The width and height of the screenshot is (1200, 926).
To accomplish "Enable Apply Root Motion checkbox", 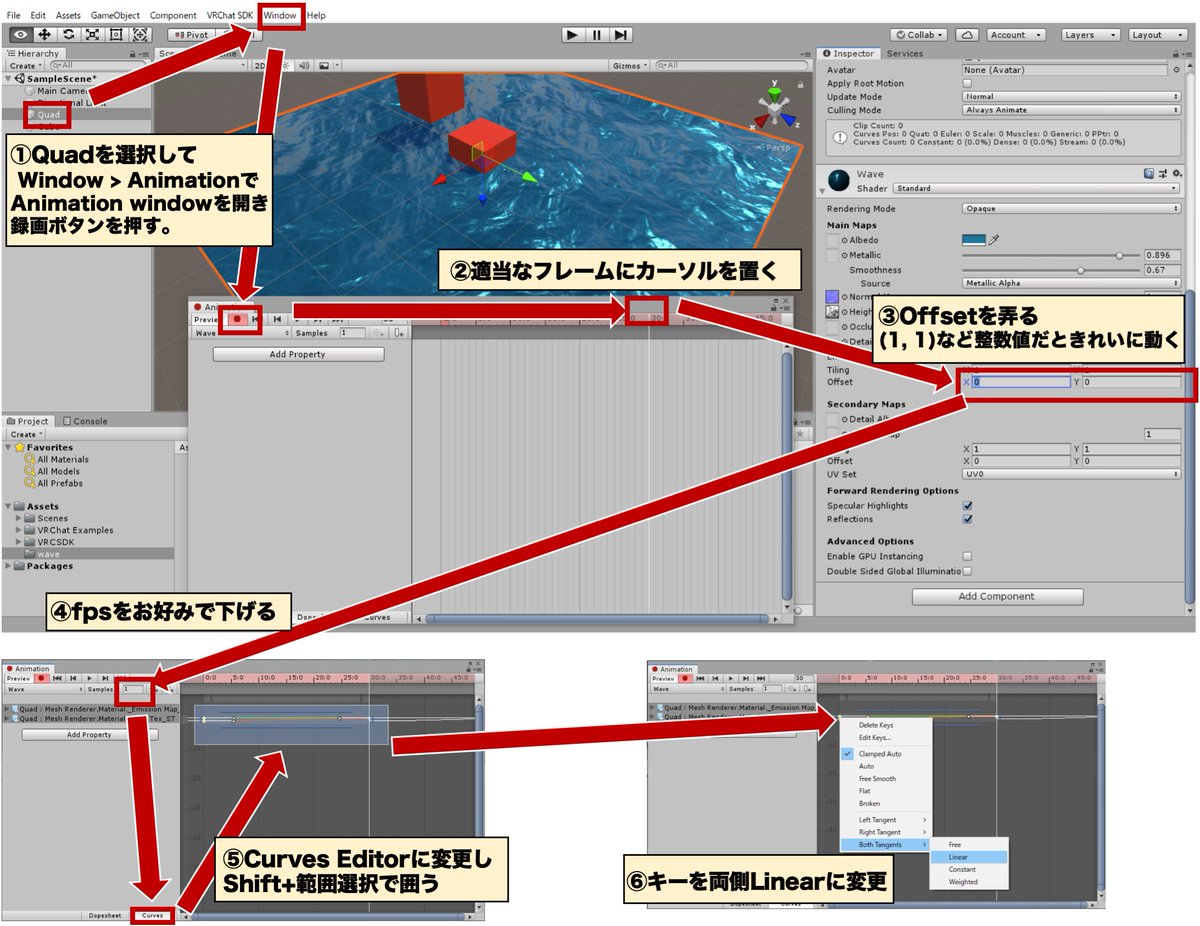I will (x=968, y=84).
